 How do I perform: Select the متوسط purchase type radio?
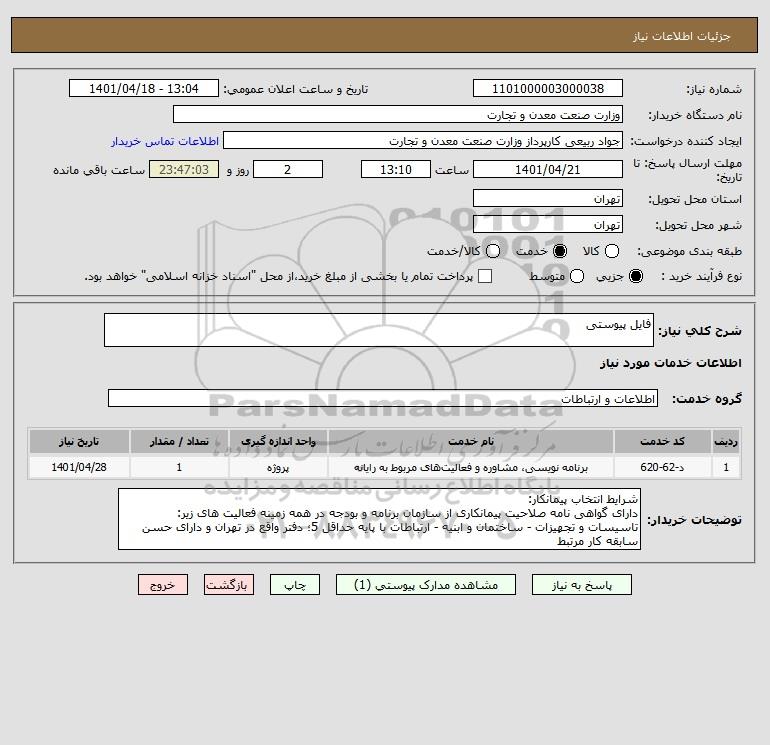577,276
